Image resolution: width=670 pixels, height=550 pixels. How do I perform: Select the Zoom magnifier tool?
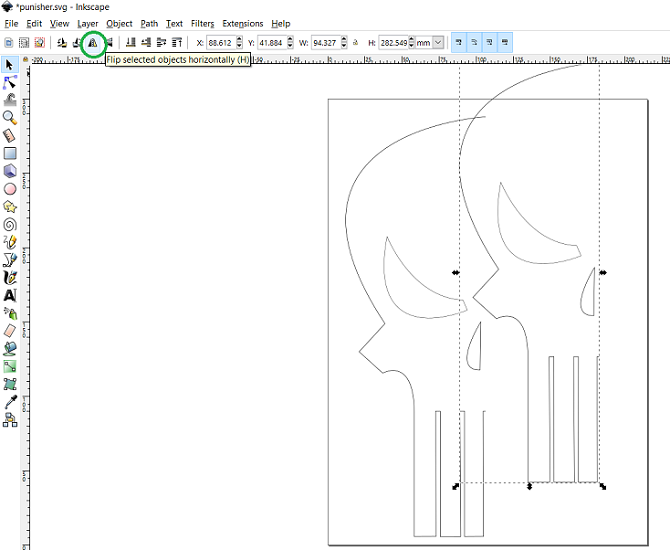(x=10, y=118)
